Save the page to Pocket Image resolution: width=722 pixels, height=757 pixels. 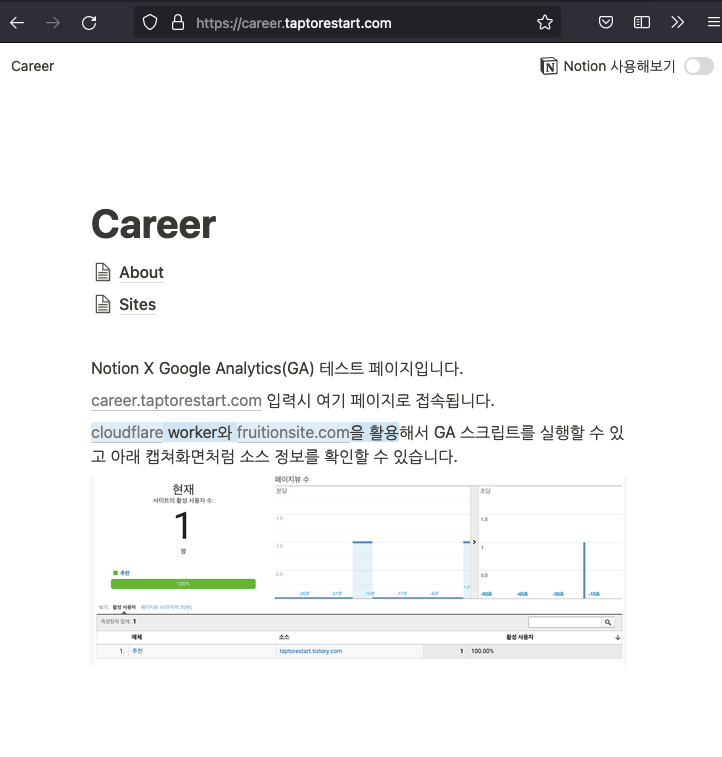(x=606, y=22)
